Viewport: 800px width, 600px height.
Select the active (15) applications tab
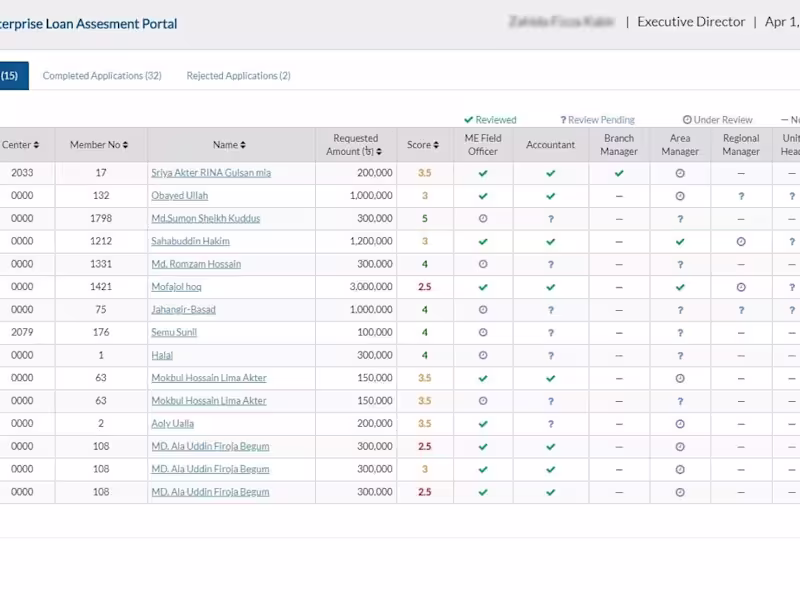pos(13,76)
